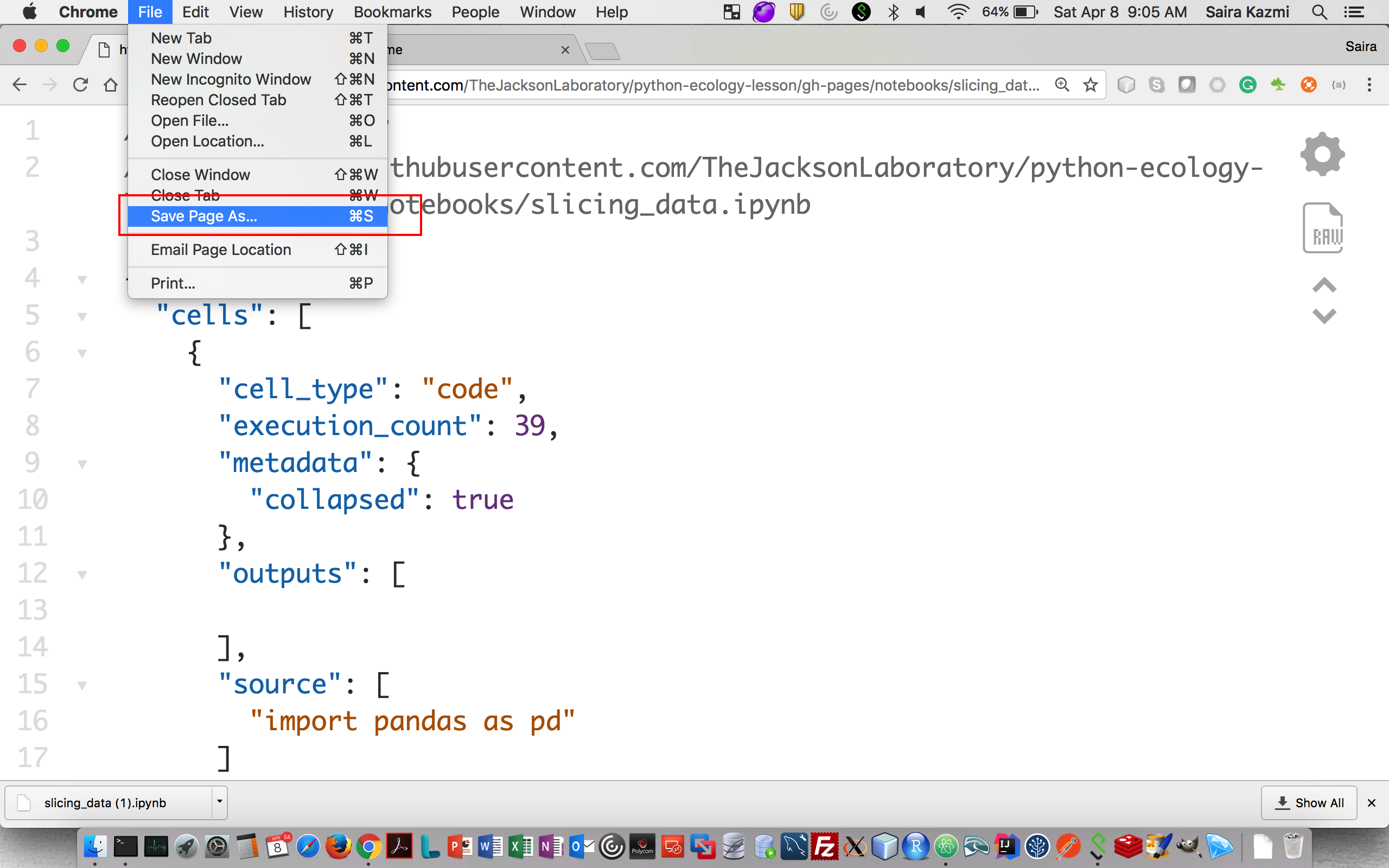Click the orange uBlock extension icon

tap(1309, 85)
